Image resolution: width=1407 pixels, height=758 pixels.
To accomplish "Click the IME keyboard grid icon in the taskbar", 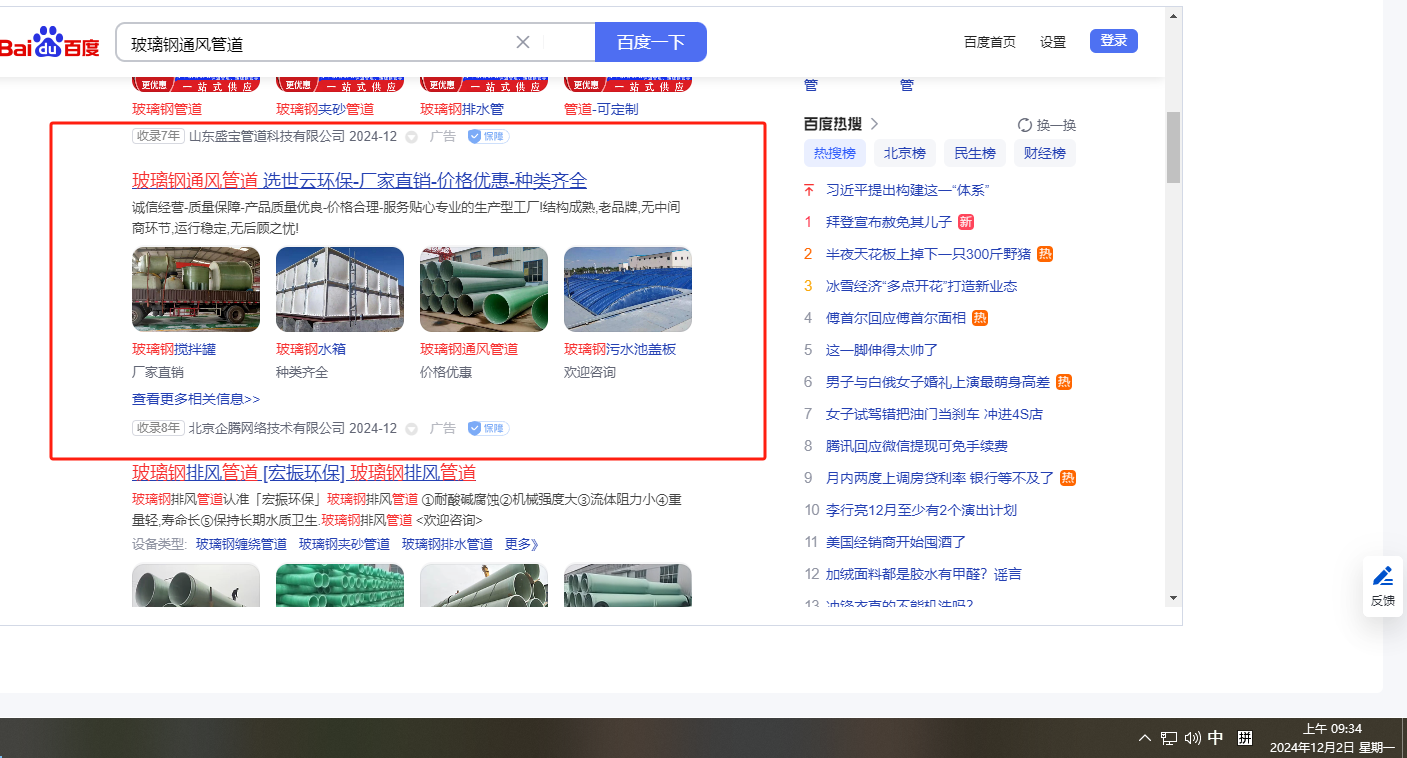I will pyautogui.click(x=1245, y=738).
